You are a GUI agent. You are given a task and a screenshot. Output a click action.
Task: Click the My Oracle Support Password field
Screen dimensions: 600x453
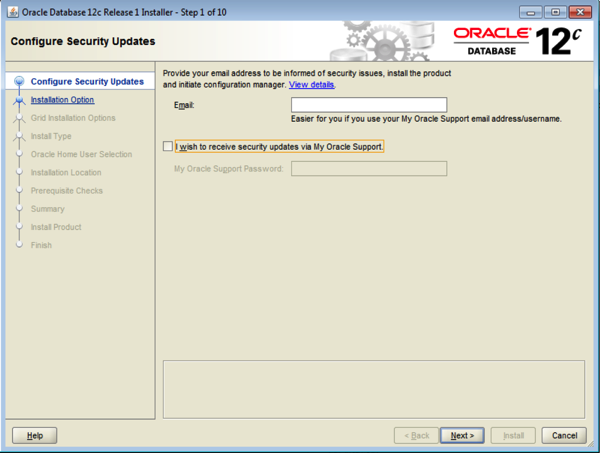[x=369, y=169]
